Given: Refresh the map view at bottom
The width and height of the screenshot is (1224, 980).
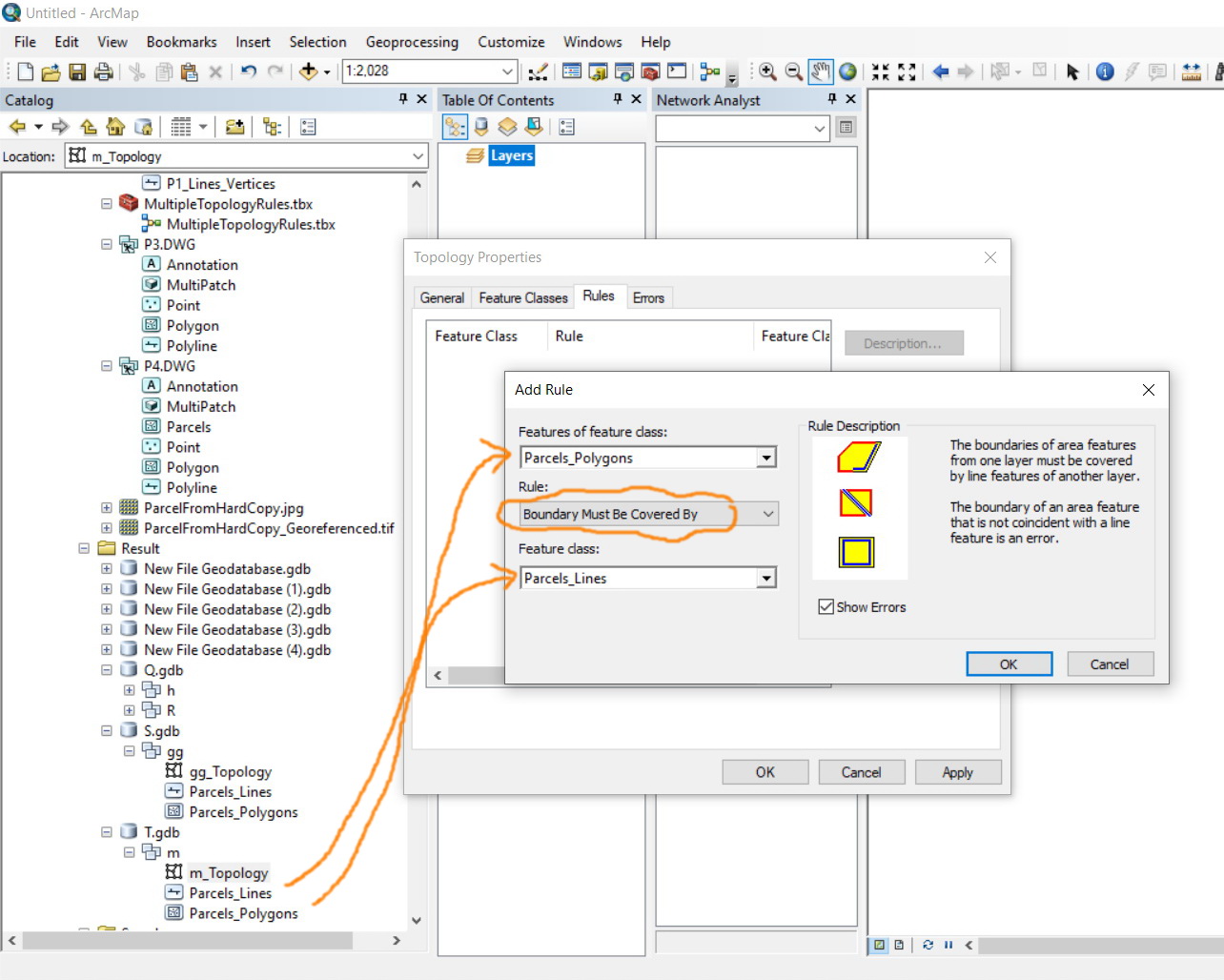Looking at the screenshot, I should click(928, 945).
